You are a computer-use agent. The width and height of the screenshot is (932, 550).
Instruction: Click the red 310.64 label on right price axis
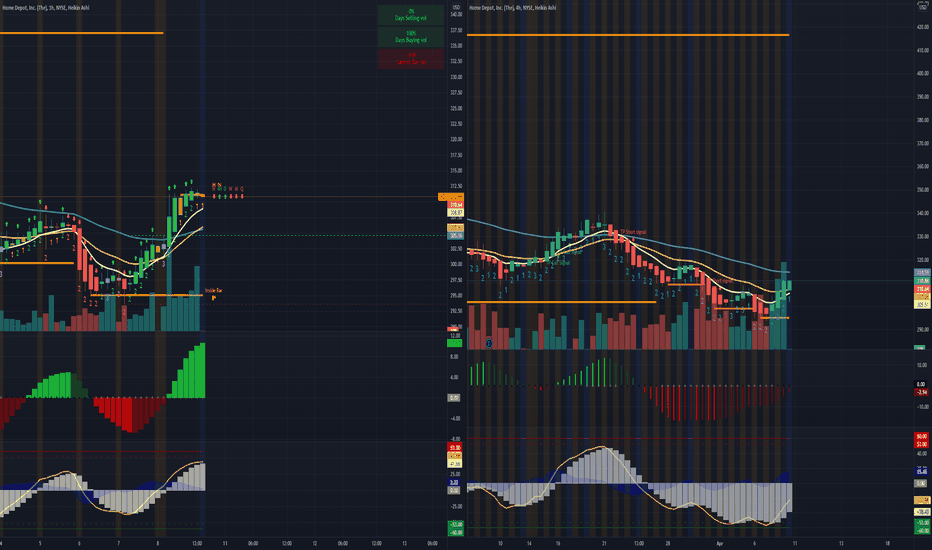click(x=922, y=289)
